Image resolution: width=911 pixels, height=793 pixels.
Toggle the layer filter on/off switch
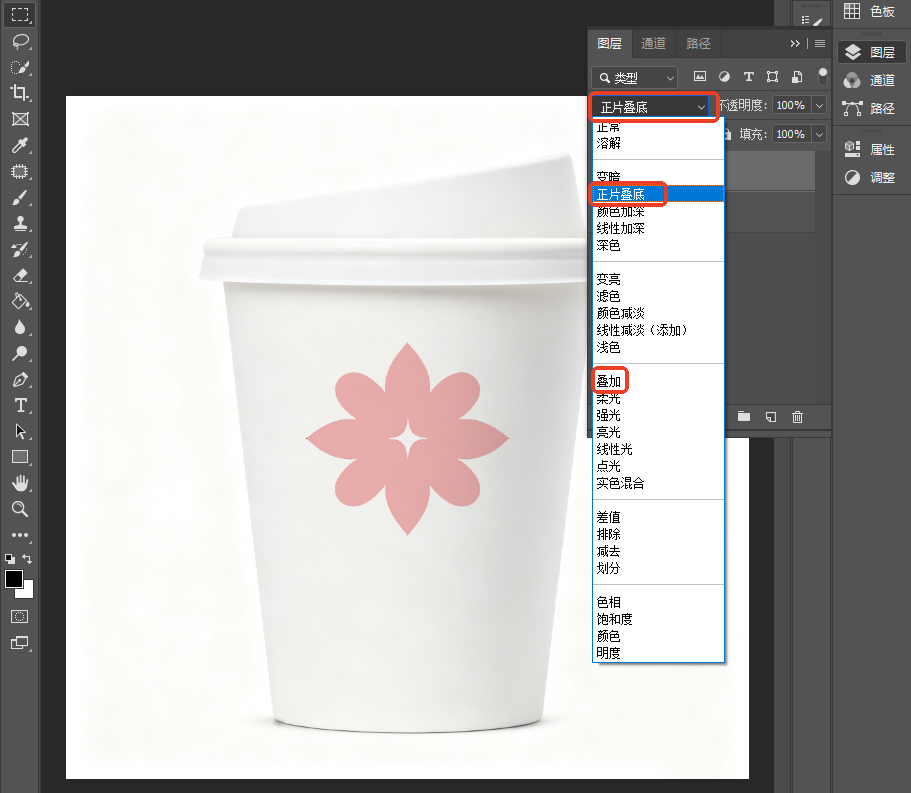(823, 76)
